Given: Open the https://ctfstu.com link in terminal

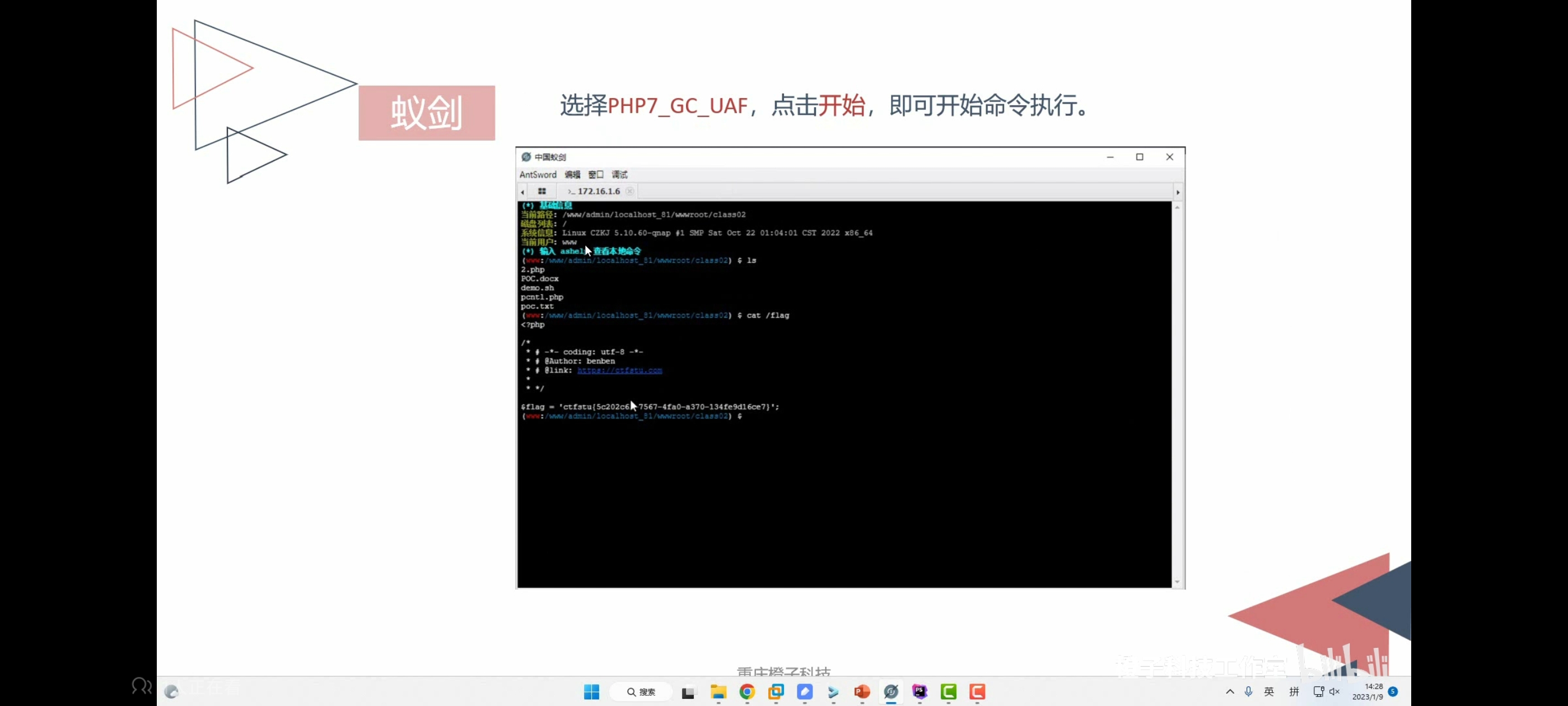Looking at the screenshot, I should tap(619, 370).
